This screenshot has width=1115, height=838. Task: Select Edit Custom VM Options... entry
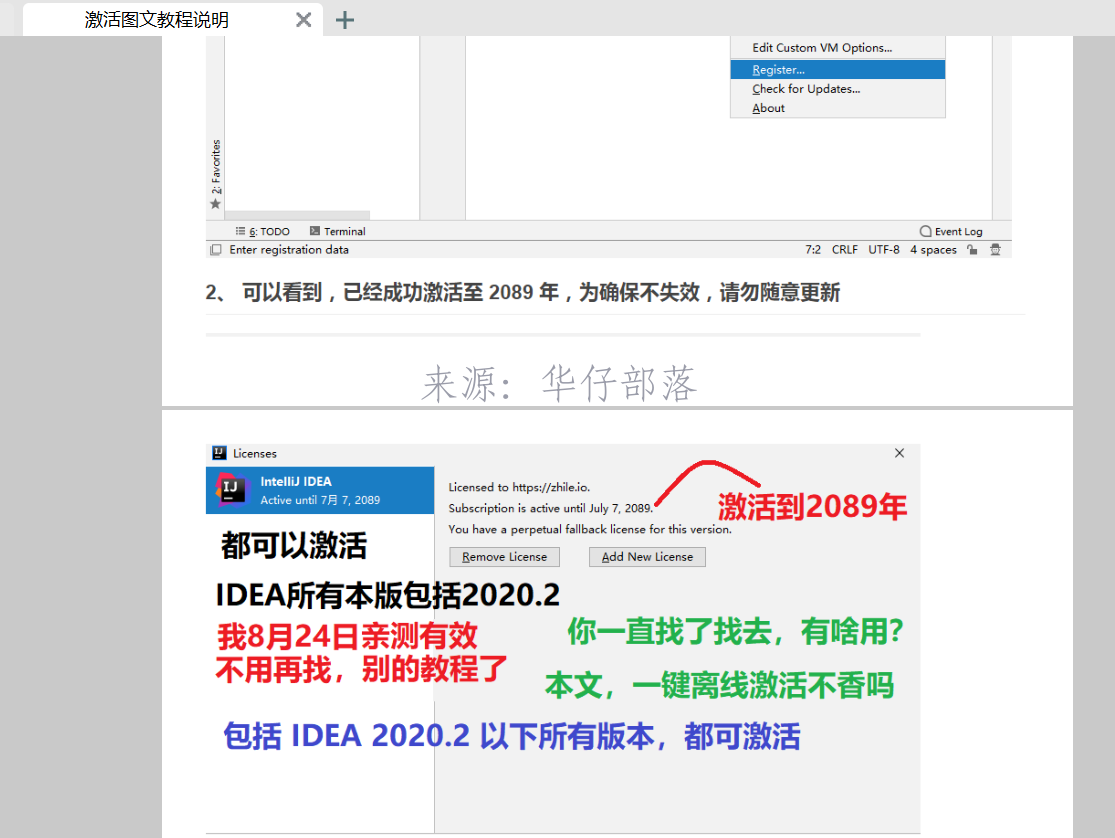pyautogui.click(x=822, y=48)
